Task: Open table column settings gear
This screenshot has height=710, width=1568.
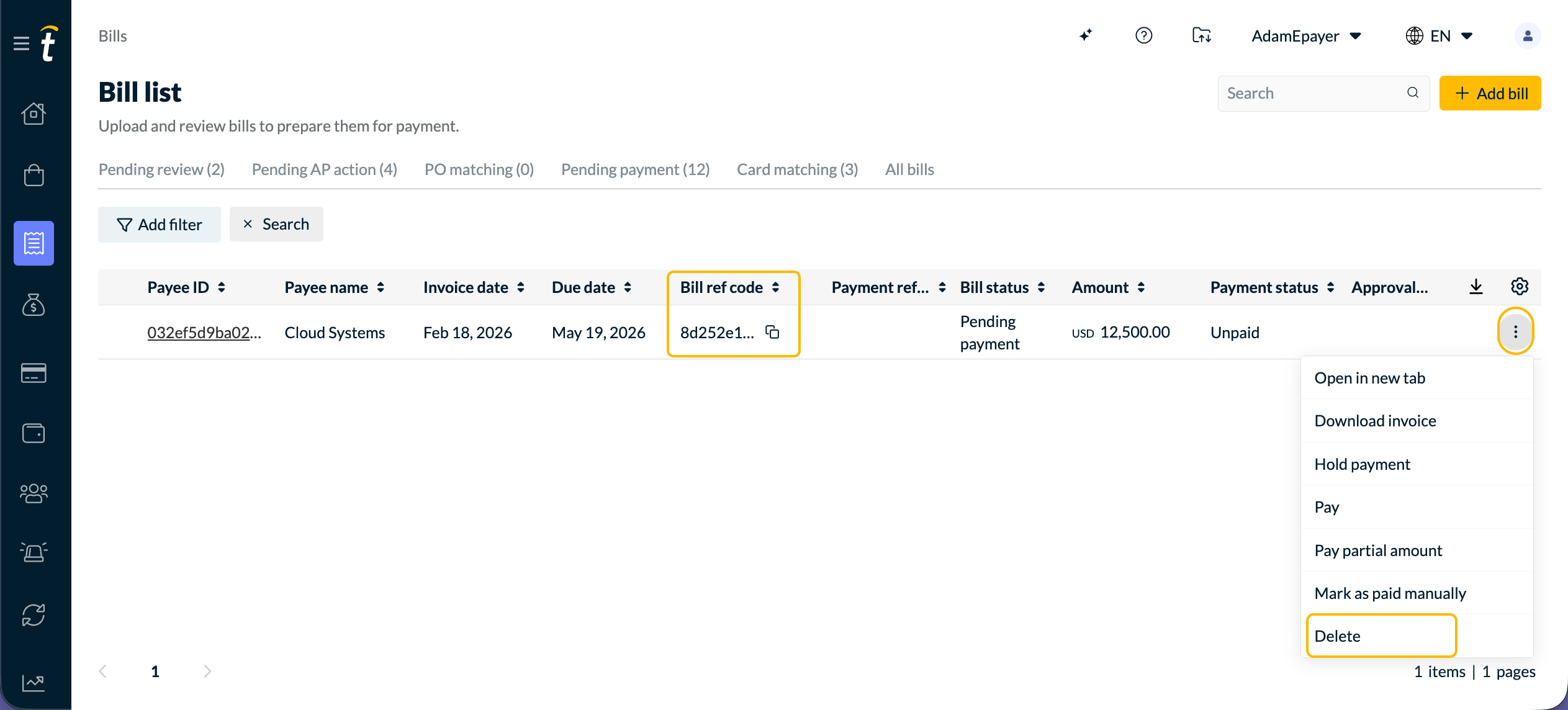Action: coord(1520,287)
